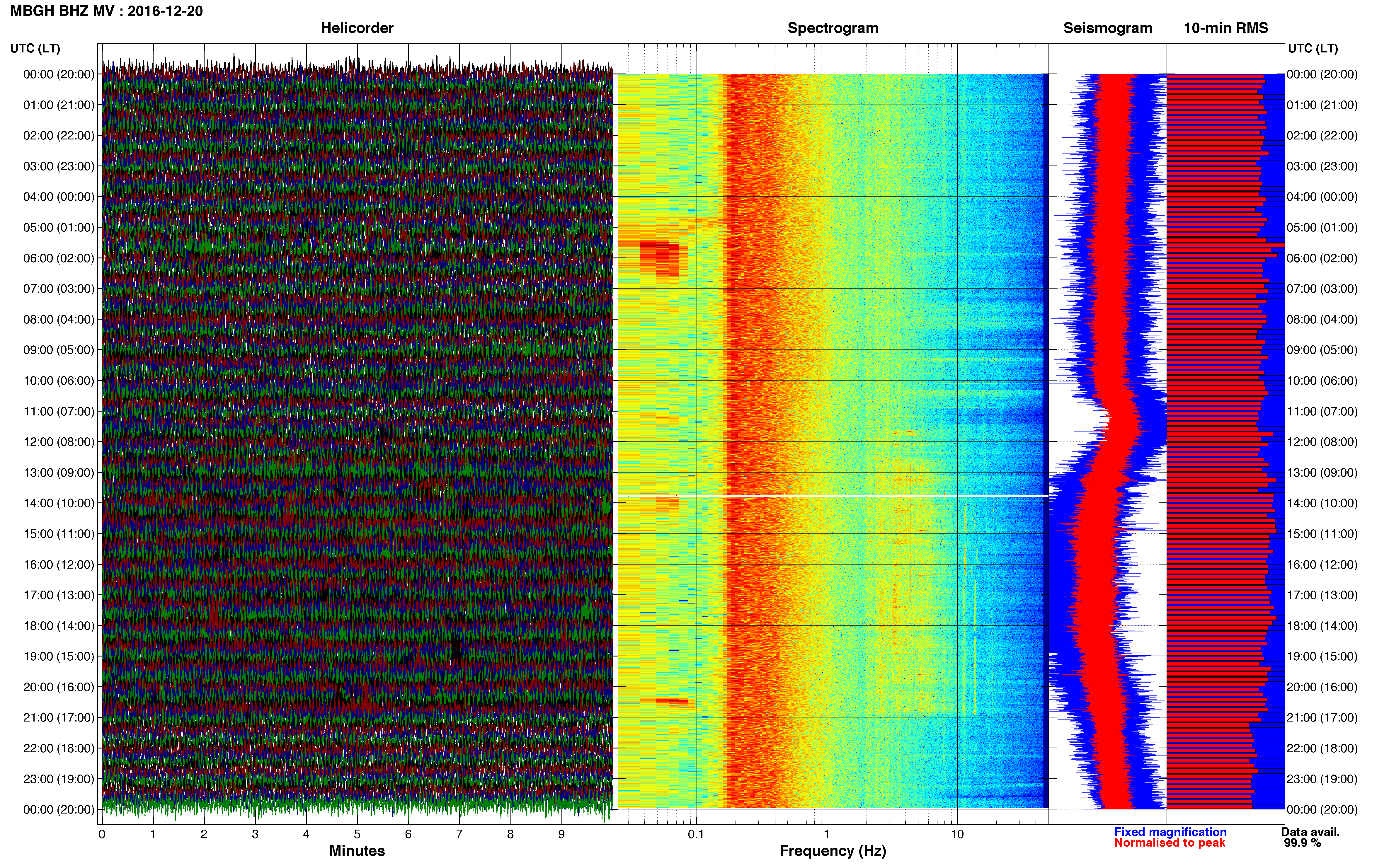This screenshot has height=868, width=1389.
Task: Click left time label 21:00 (17:00)
Action: click(59, 718)
